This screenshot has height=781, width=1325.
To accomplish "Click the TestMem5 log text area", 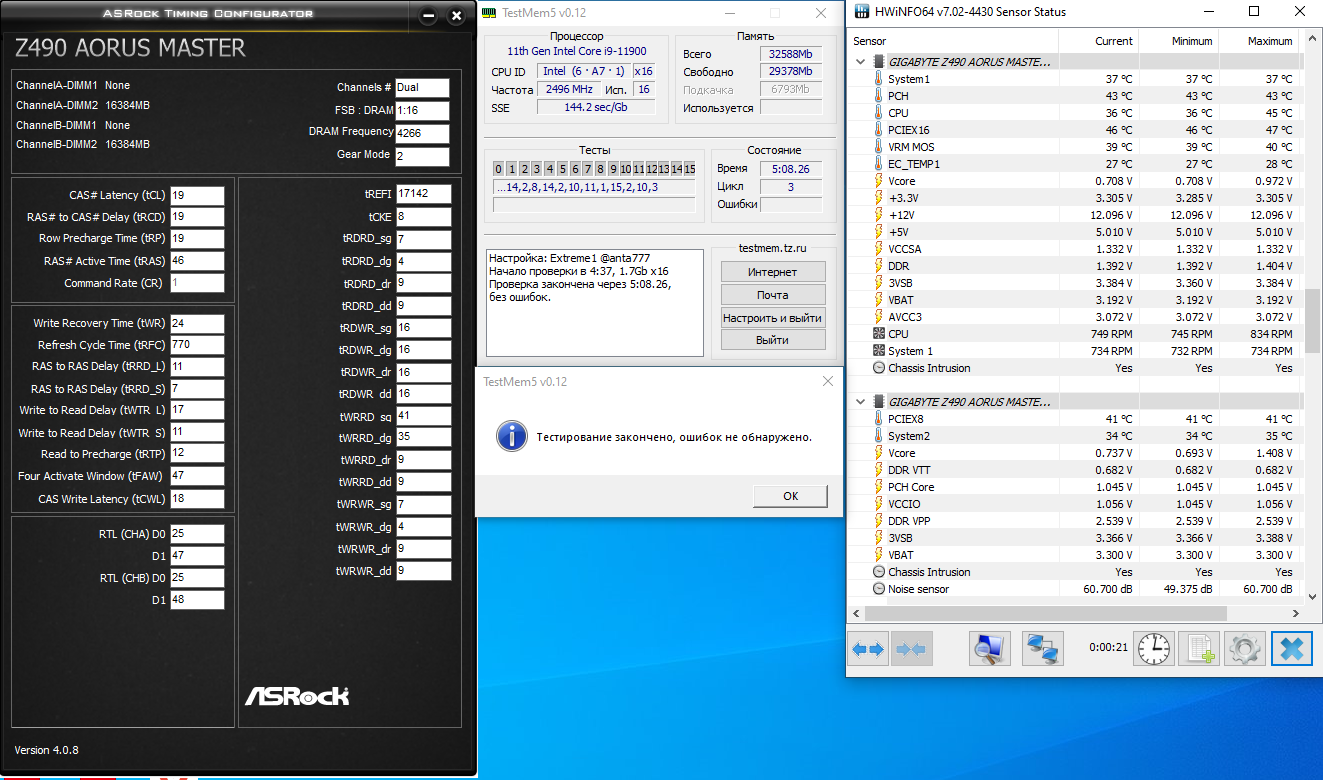I will pyautogui.click(x=596, y=303).
